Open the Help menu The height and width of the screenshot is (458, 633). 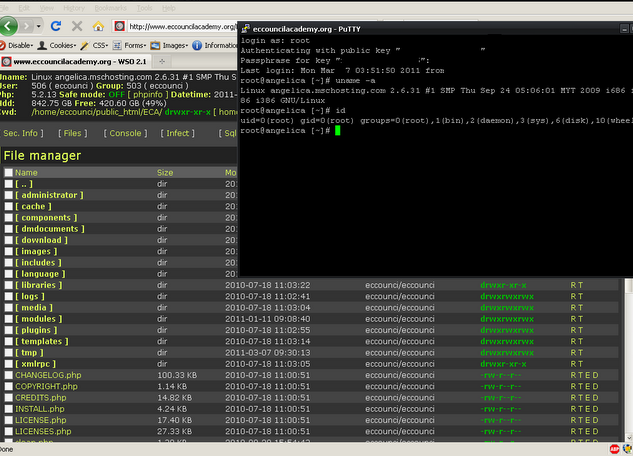coord(168,8)
